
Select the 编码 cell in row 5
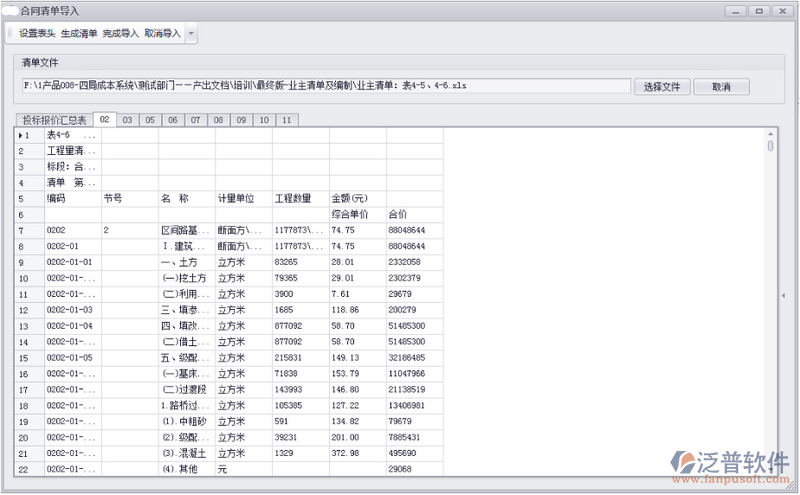coord(70,199)
